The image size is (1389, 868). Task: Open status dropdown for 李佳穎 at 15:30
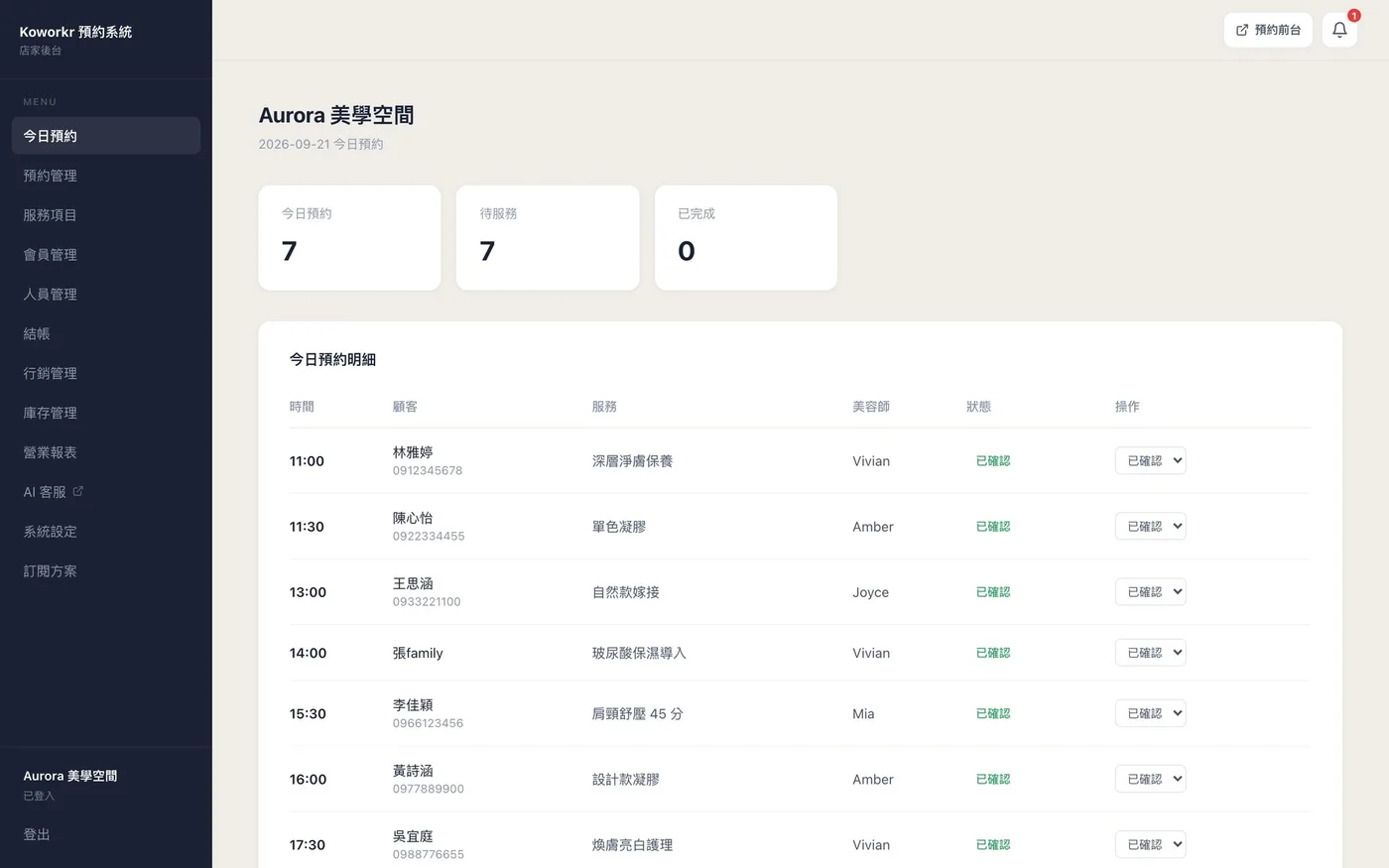click(x=1150, y=712)
